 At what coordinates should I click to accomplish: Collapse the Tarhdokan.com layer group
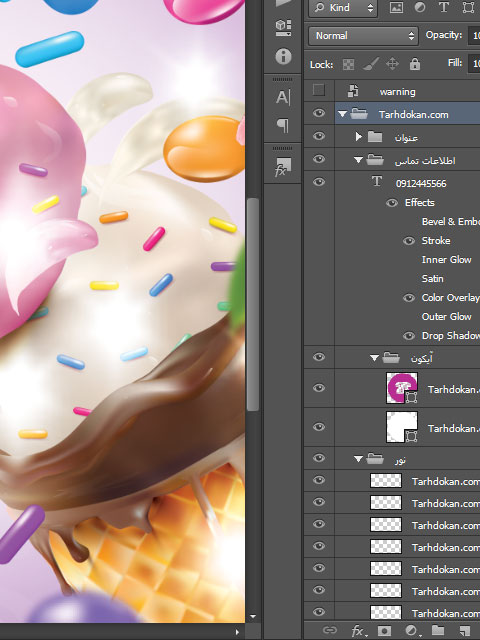tap(342, 114)
